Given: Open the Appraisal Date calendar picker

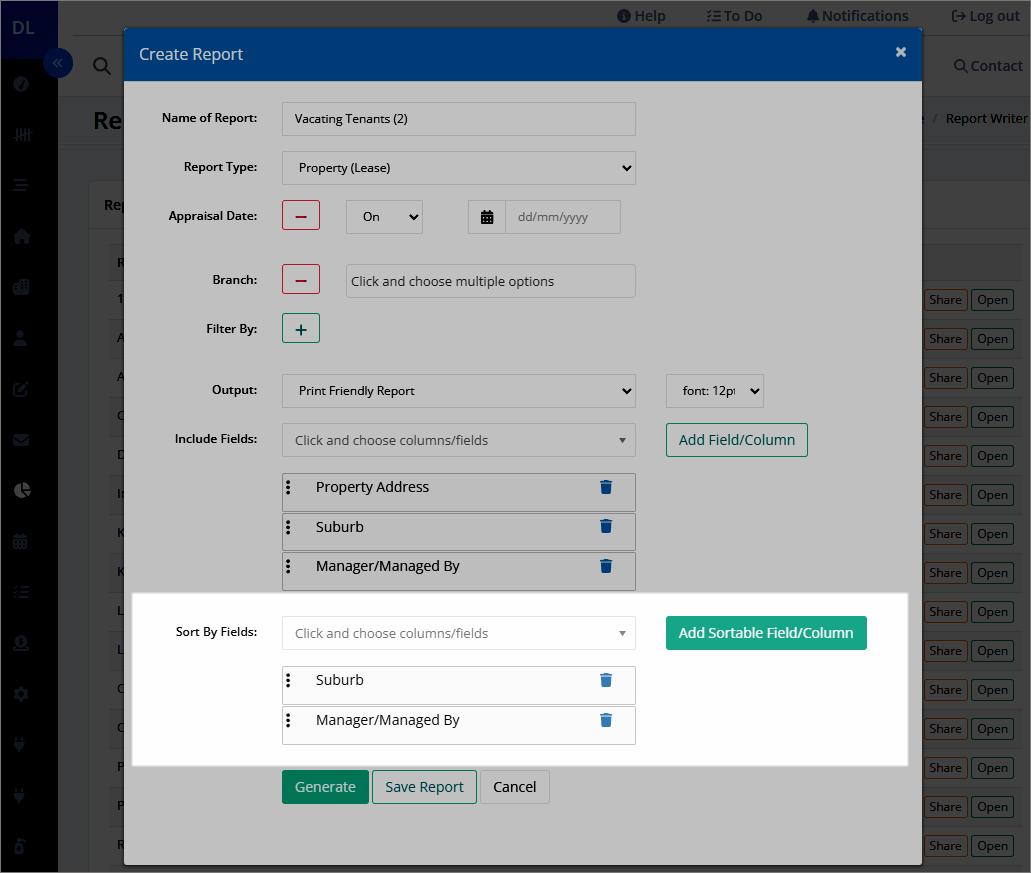Looking at the screenshot, I should coord(487,217).
